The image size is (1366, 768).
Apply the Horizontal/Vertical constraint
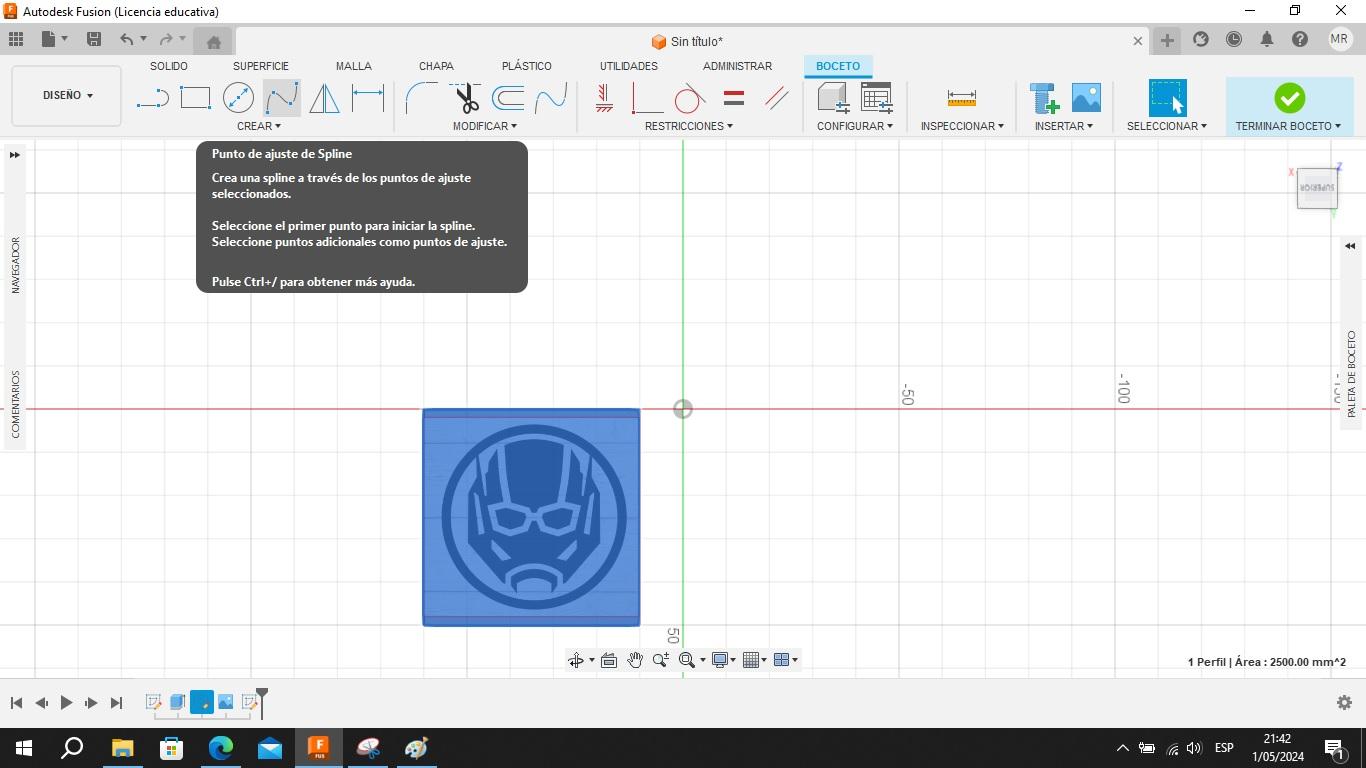pos(604,98)
